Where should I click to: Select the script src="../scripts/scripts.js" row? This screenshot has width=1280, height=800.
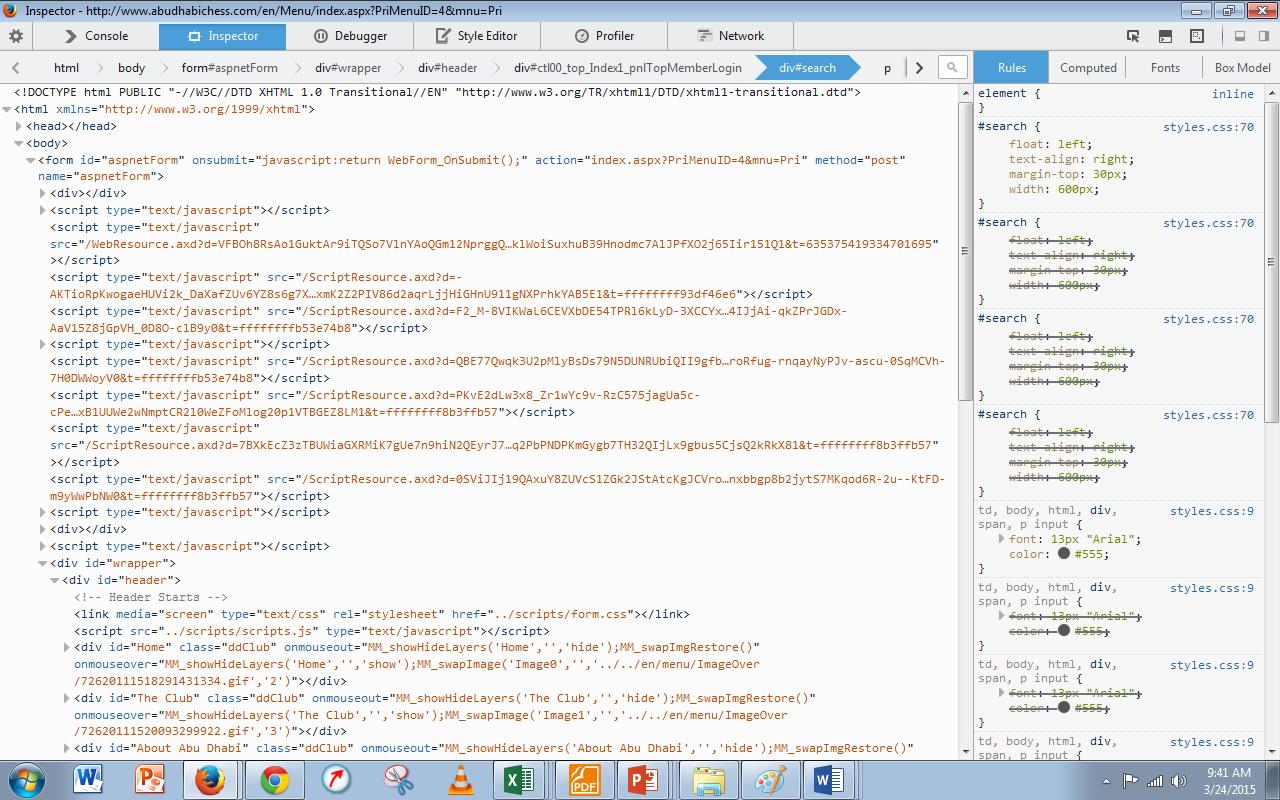[312, 632]
